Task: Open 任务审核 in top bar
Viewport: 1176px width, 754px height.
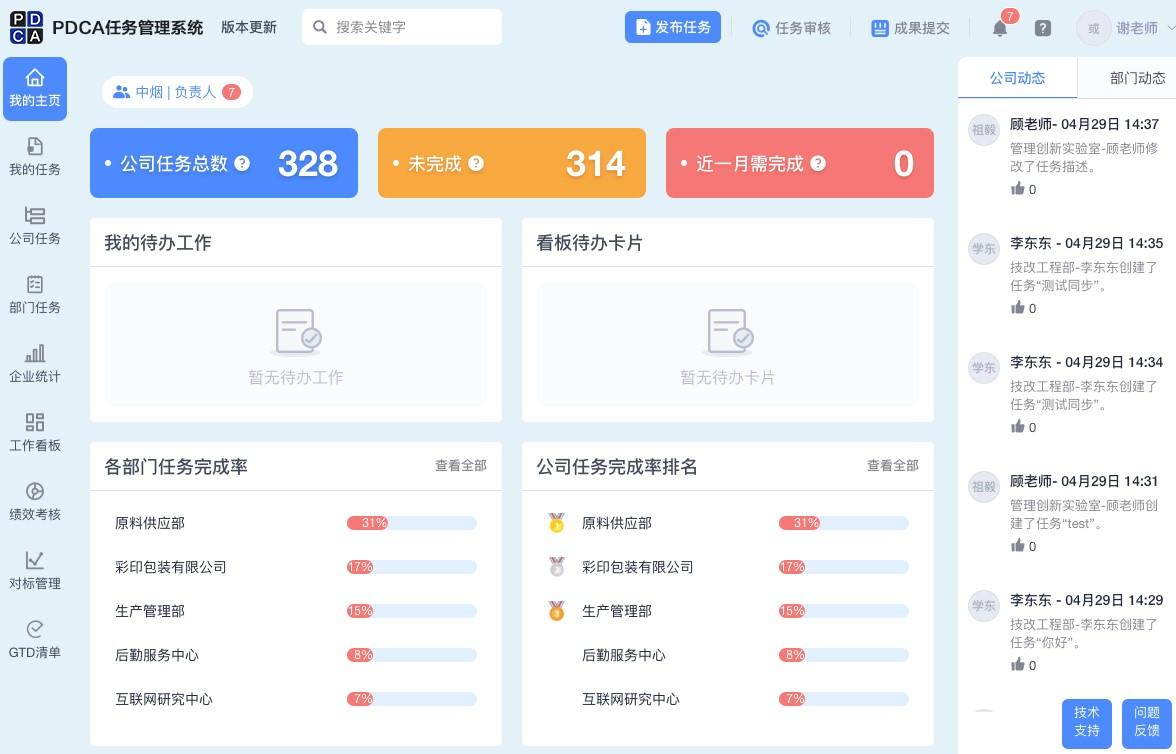Action: point(791,29)
